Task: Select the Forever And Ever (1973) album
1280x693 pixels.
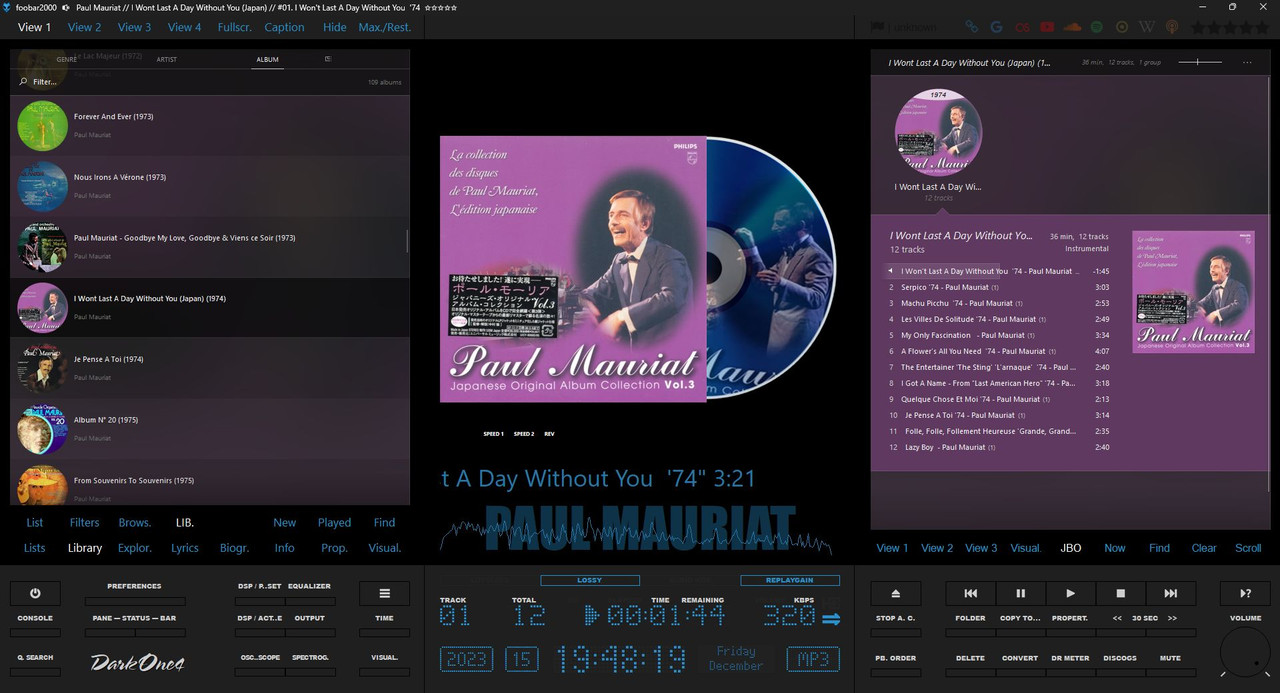Action: click(x=210, y=126)
